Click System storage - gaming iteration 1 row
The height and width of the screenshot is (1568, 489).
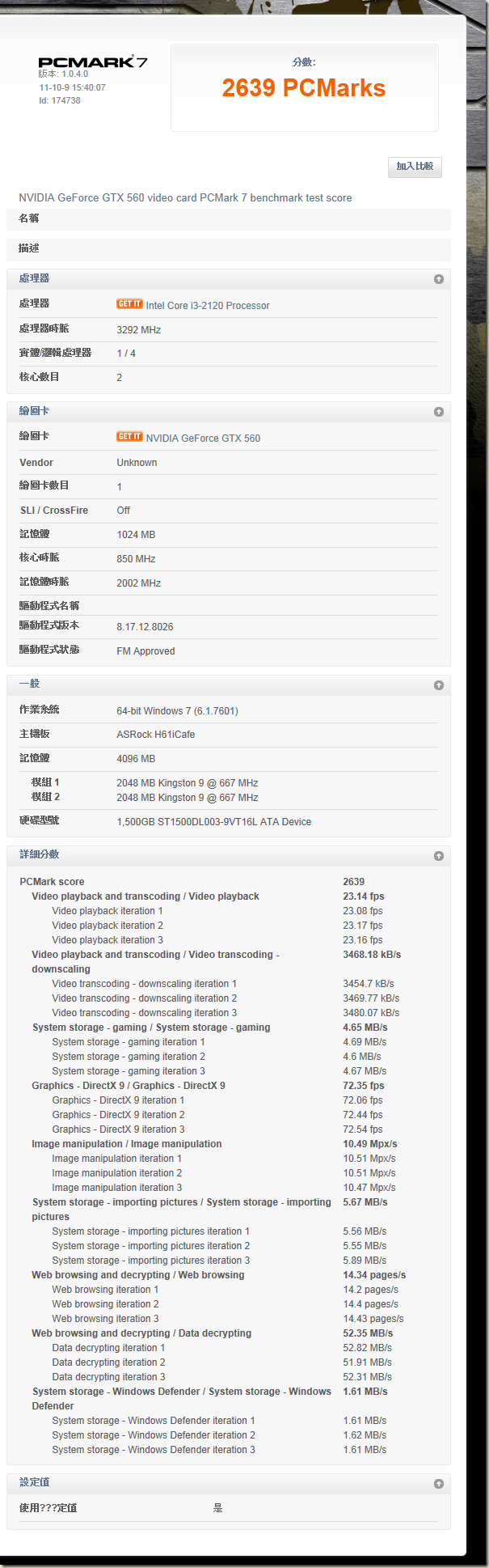pos(229,1042)
